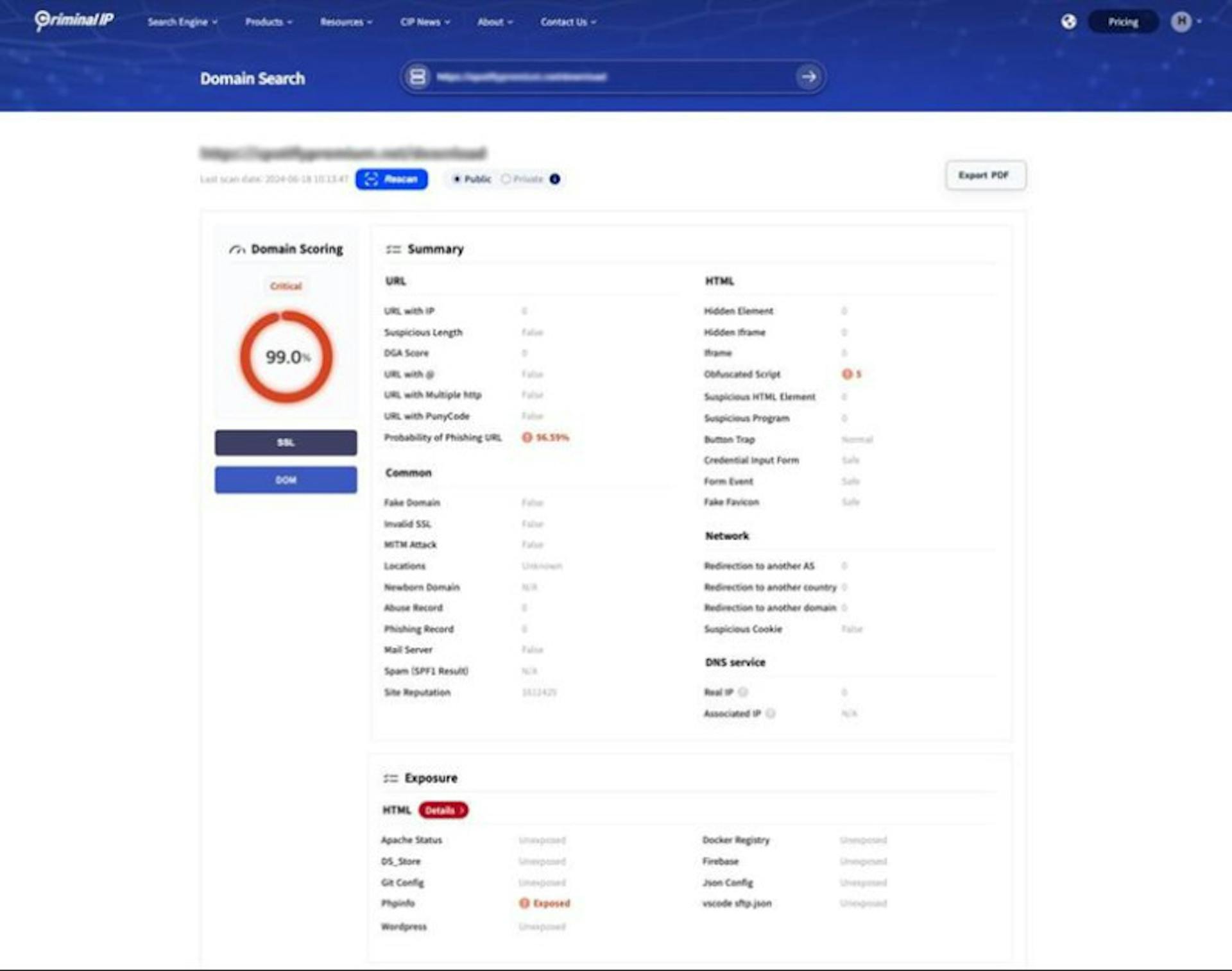
Task: Click the Export PDF button
Action: (985, 175)
